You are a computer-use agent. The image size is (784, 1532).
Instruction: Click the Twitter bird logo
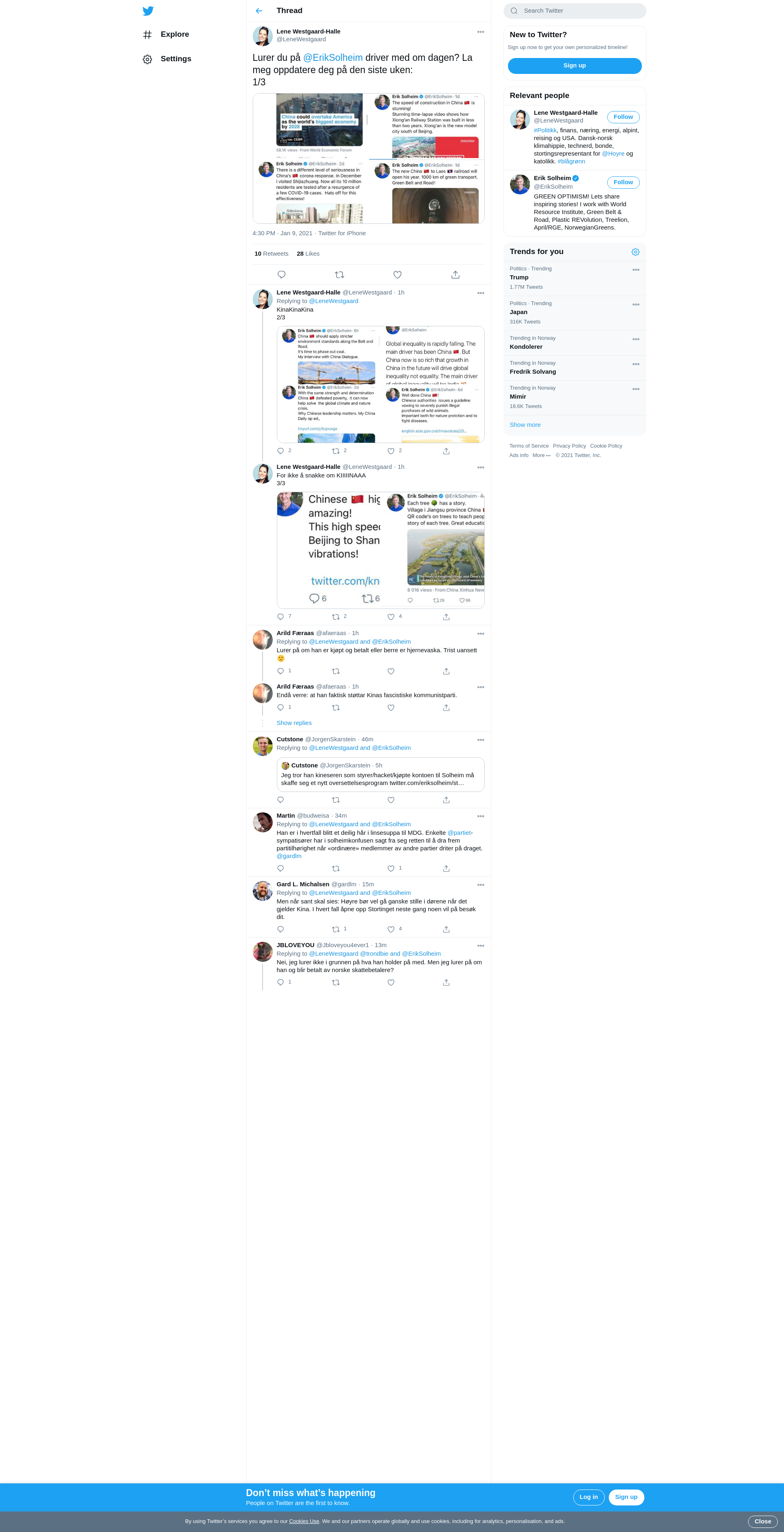point(148,11)
